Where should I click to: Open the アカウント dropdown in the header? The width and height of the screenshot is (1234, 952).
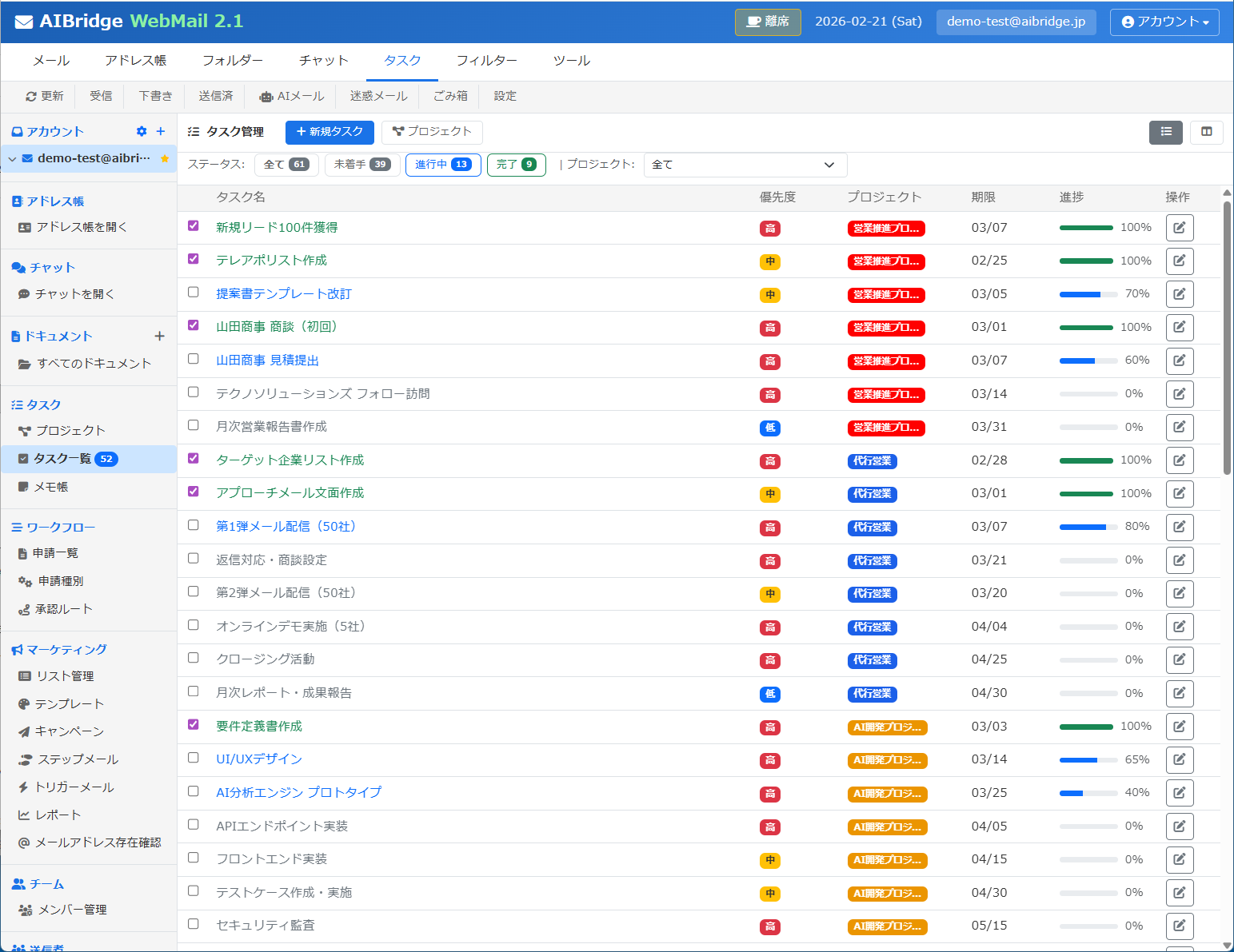coord(1164,22)
